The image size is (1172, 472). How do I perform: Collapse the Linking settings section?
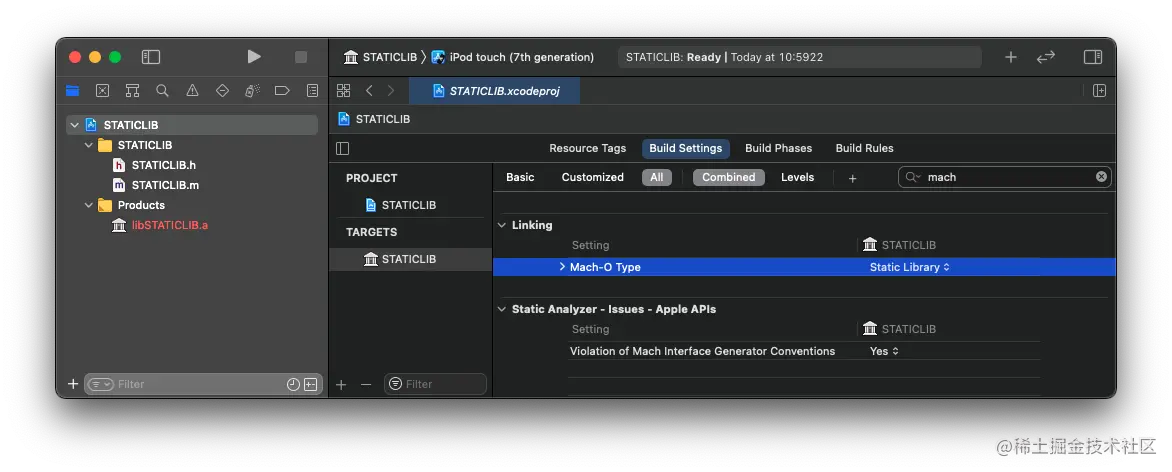(x=502, y=225)
